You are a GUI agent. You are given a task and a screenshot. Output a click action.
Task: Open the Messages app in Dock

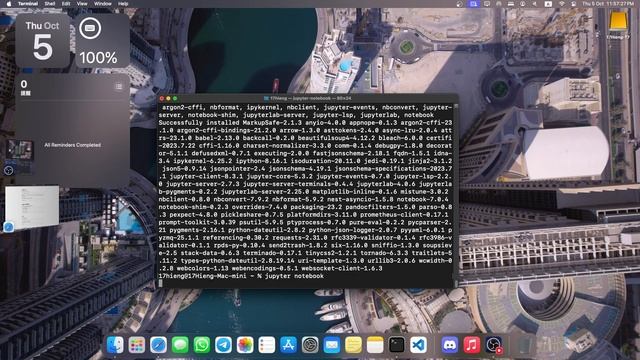pyautogui.click(x=180, y=345)
